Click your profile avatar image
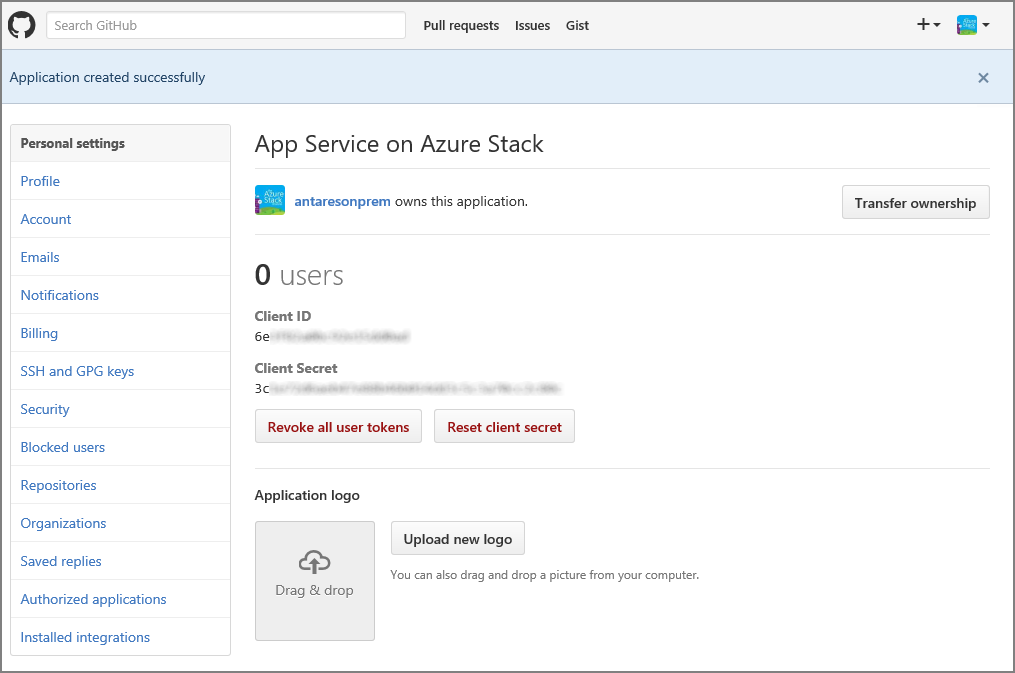The image size is (1015, 673). [968, 24]
